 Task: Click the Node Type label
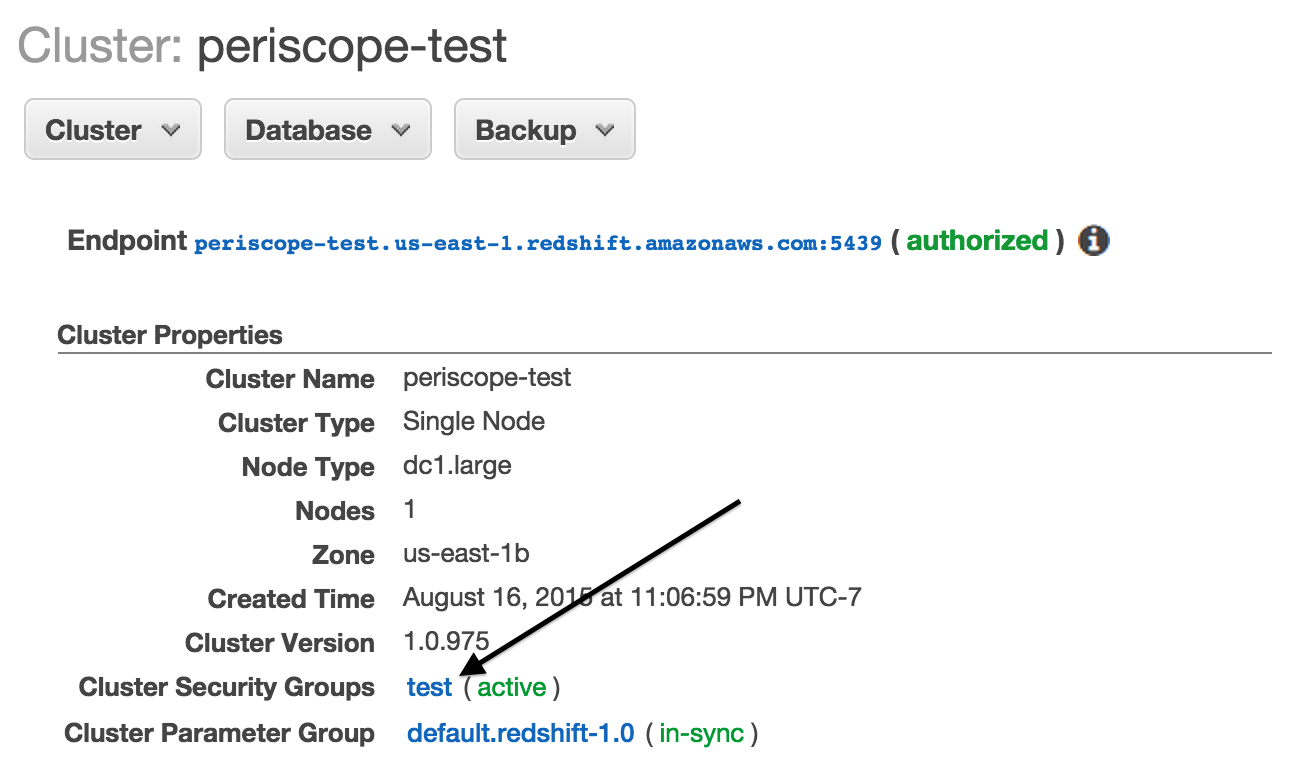pyautogui.click(x=308, y=467)
